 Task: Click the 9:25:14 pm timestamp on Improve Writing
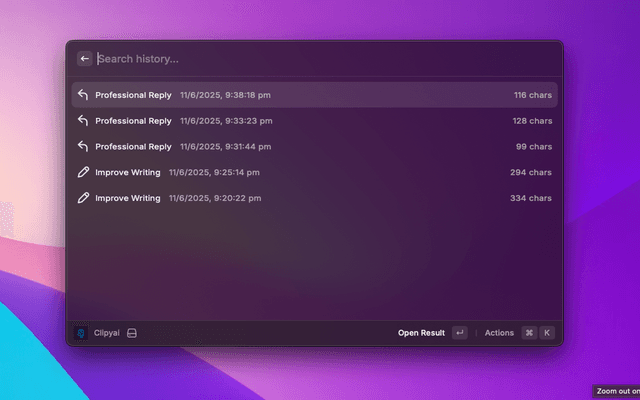point(214,172)
